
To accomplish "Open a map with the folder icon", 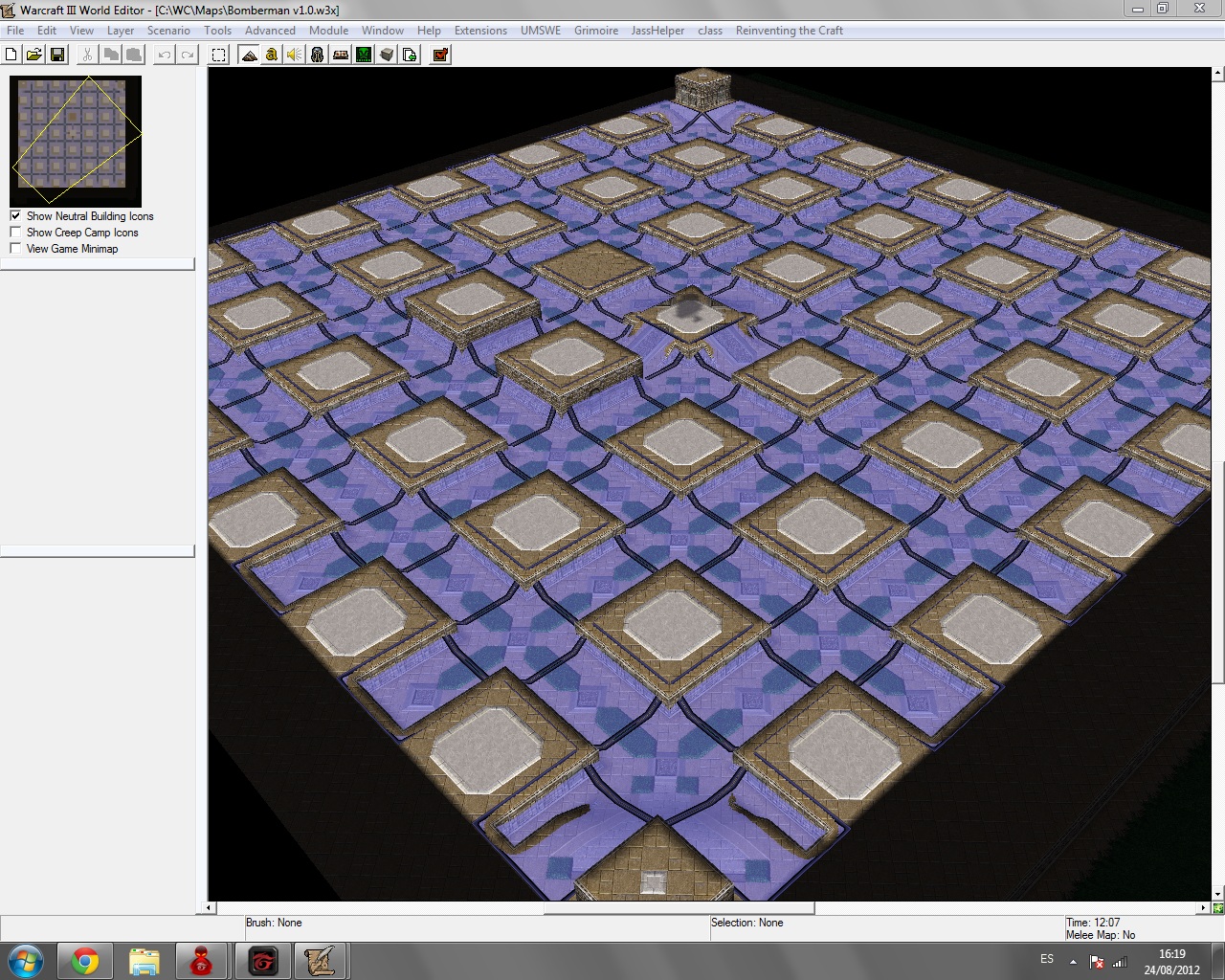I will pos(33,55).
